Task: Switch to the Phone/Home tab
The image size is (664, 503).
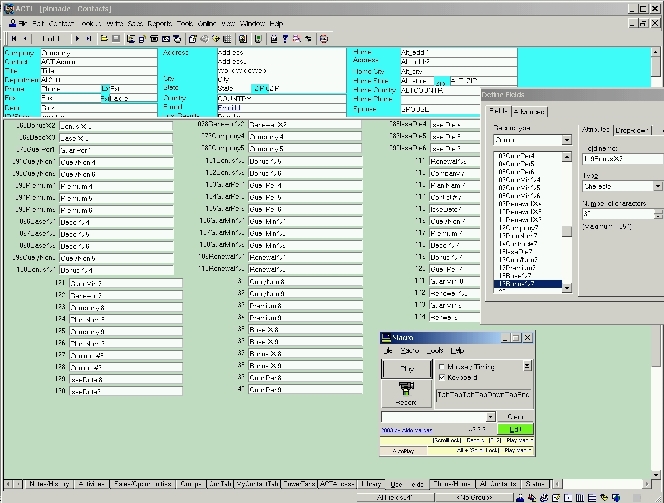Action: (x=452, y=484)
